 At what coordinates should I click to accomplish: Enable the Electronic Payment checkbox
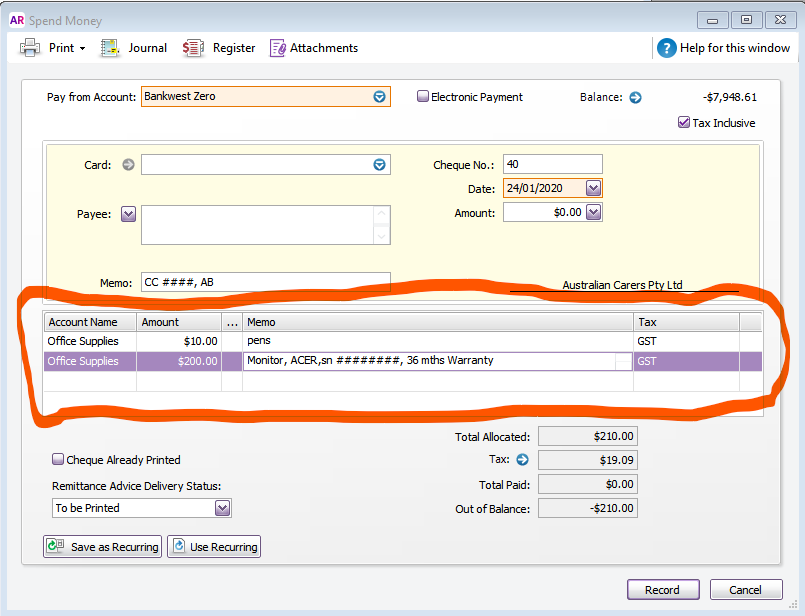coord(424,97)
